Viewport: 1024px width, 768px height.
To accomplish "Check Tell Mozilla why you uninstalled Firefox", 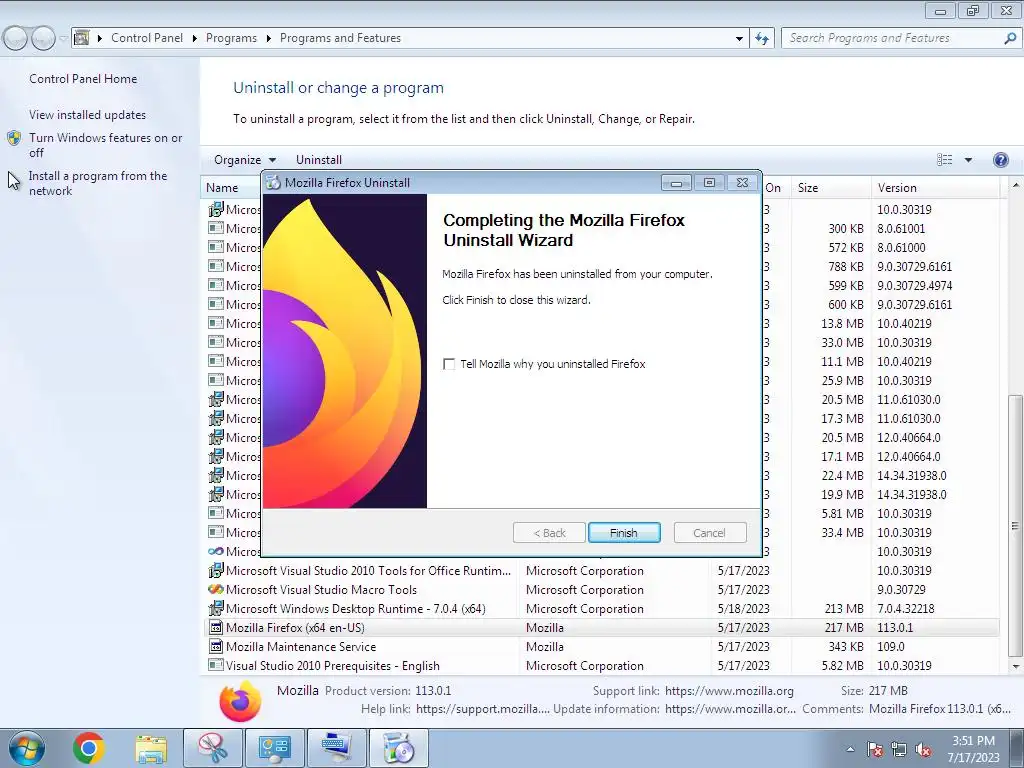I will pyautogui.click(x=449, y=364).
